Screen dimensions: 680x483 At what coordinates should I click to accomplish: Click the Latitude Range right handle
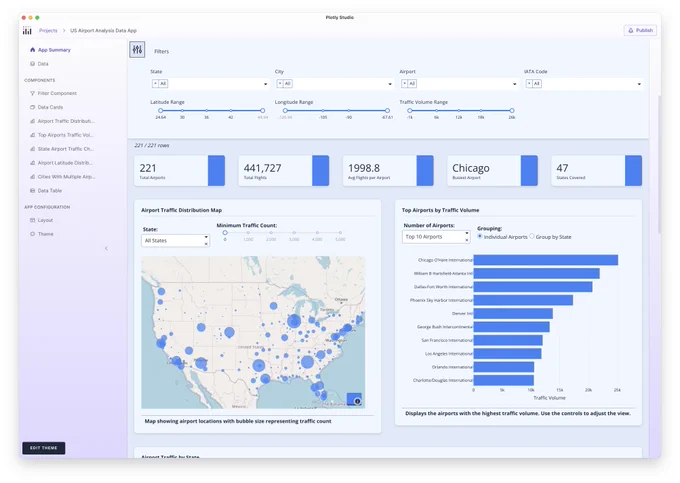(262, 111)
